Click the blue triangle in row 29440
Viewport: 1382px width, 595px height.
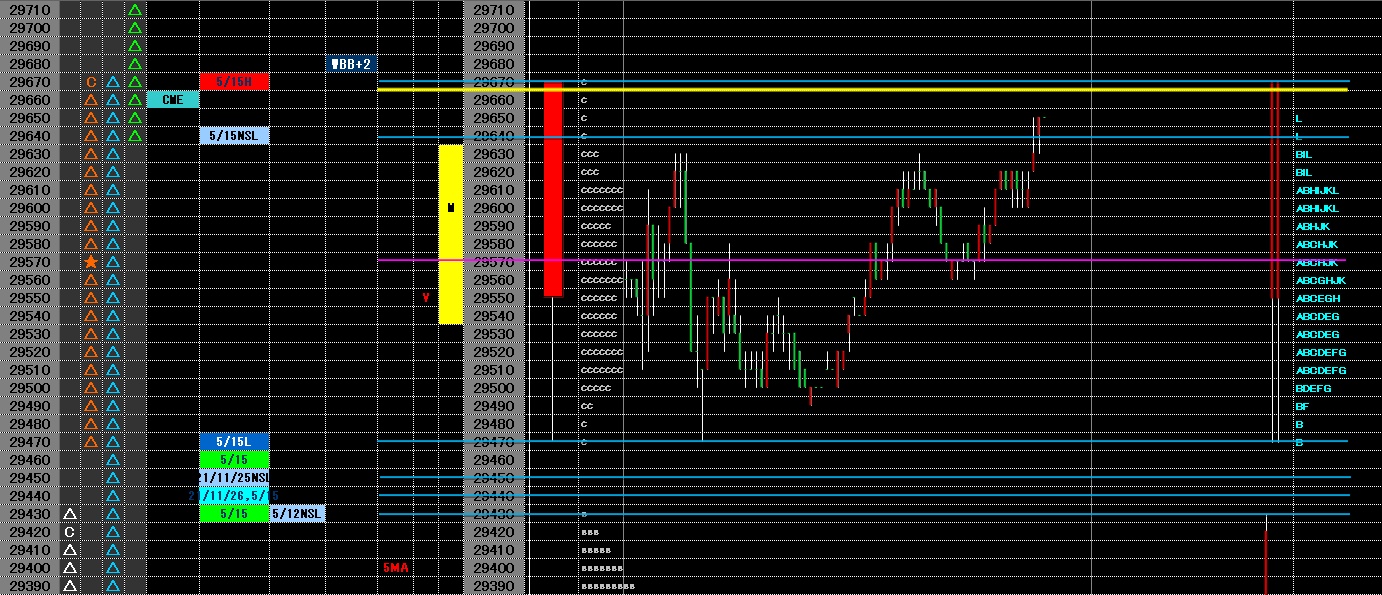(x=113, y=496)
